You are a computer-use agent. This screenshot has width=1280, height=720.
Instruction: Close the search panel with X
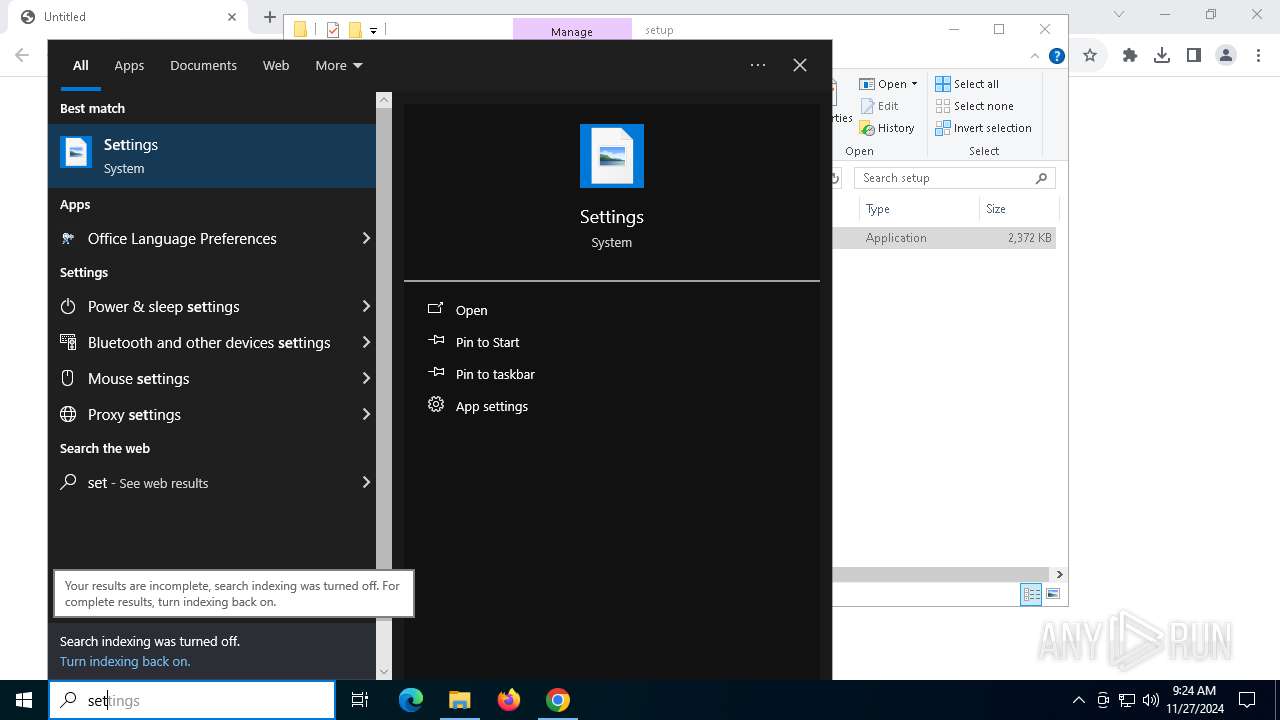(800, 65)
